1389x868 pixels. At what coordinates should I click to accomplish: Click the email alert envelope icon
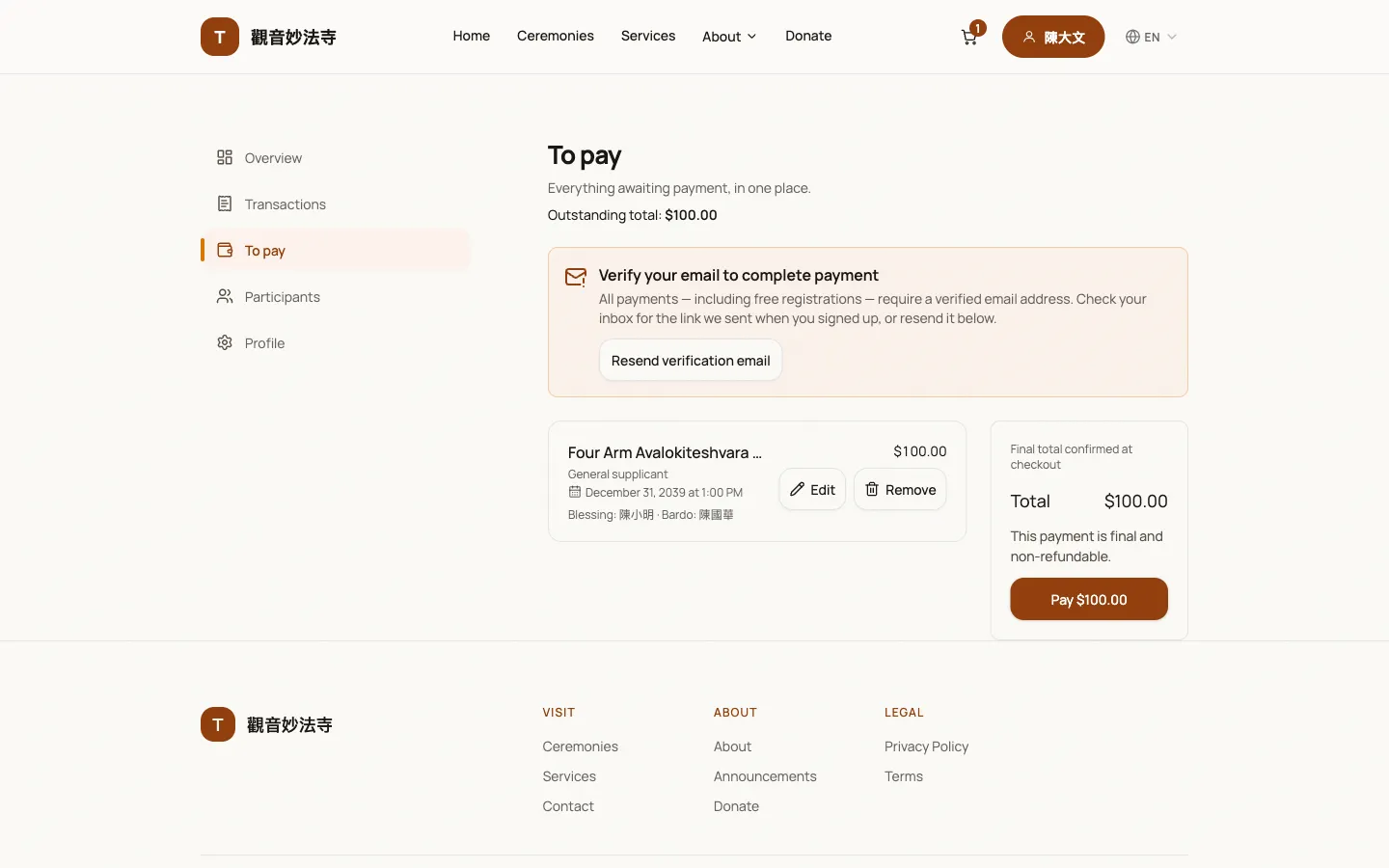click(576, 277)
